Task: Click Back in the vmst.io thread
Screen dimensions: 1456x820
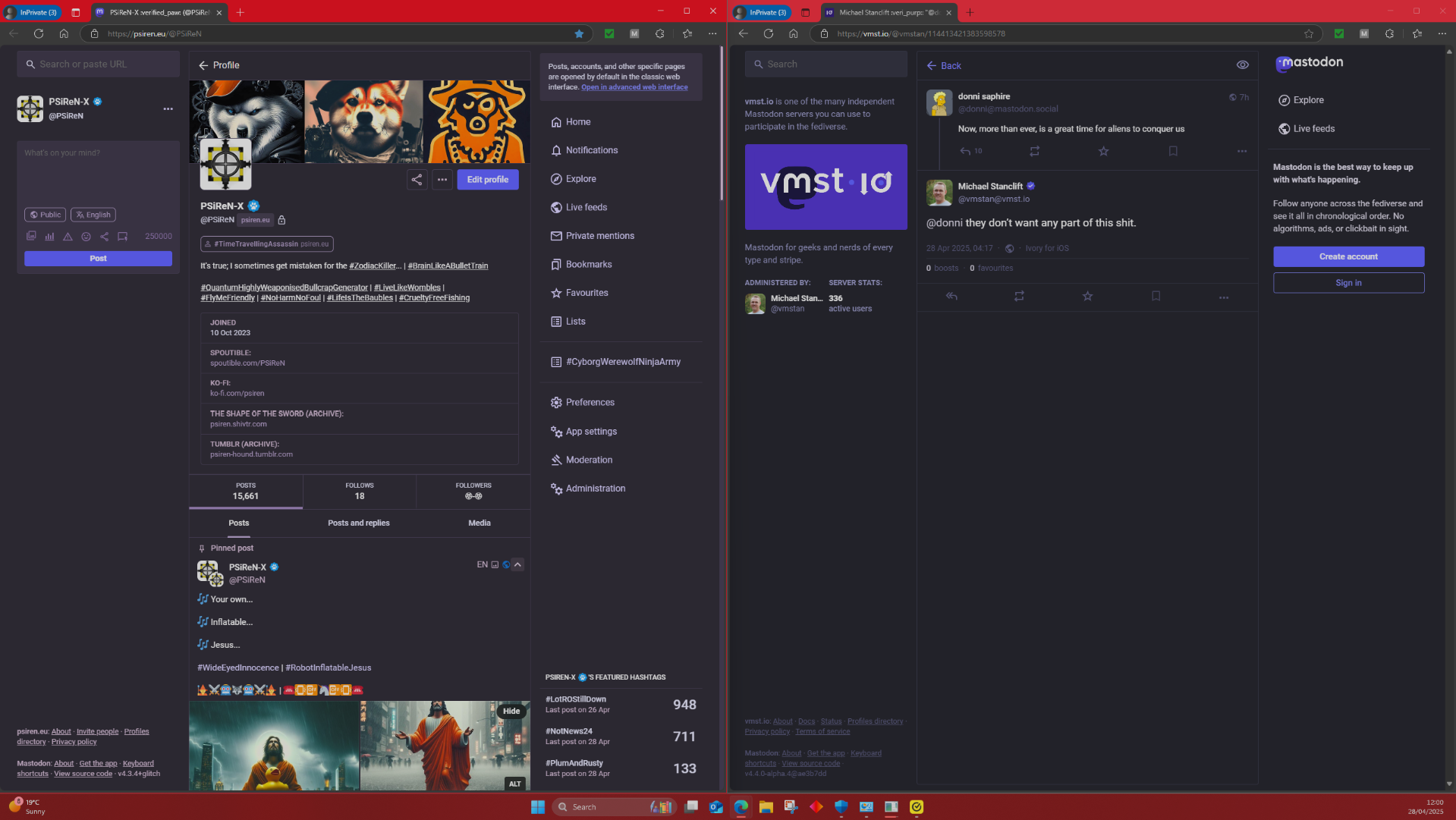Action: pyautogui.click(x=943, y=66)
